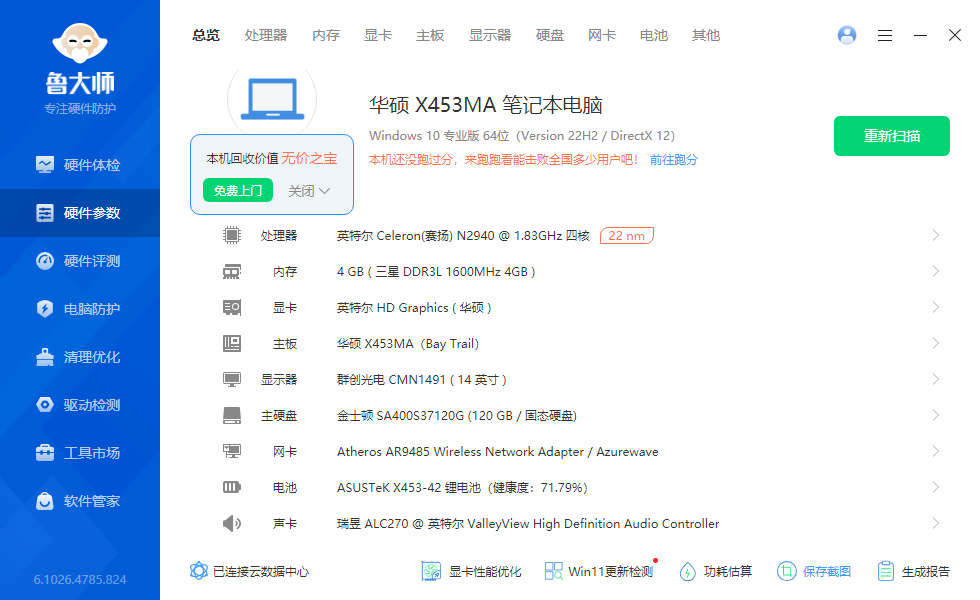Click the 主板 motherboard icon
This screenshot has width=980, height=600.
[x=232, y=343]
